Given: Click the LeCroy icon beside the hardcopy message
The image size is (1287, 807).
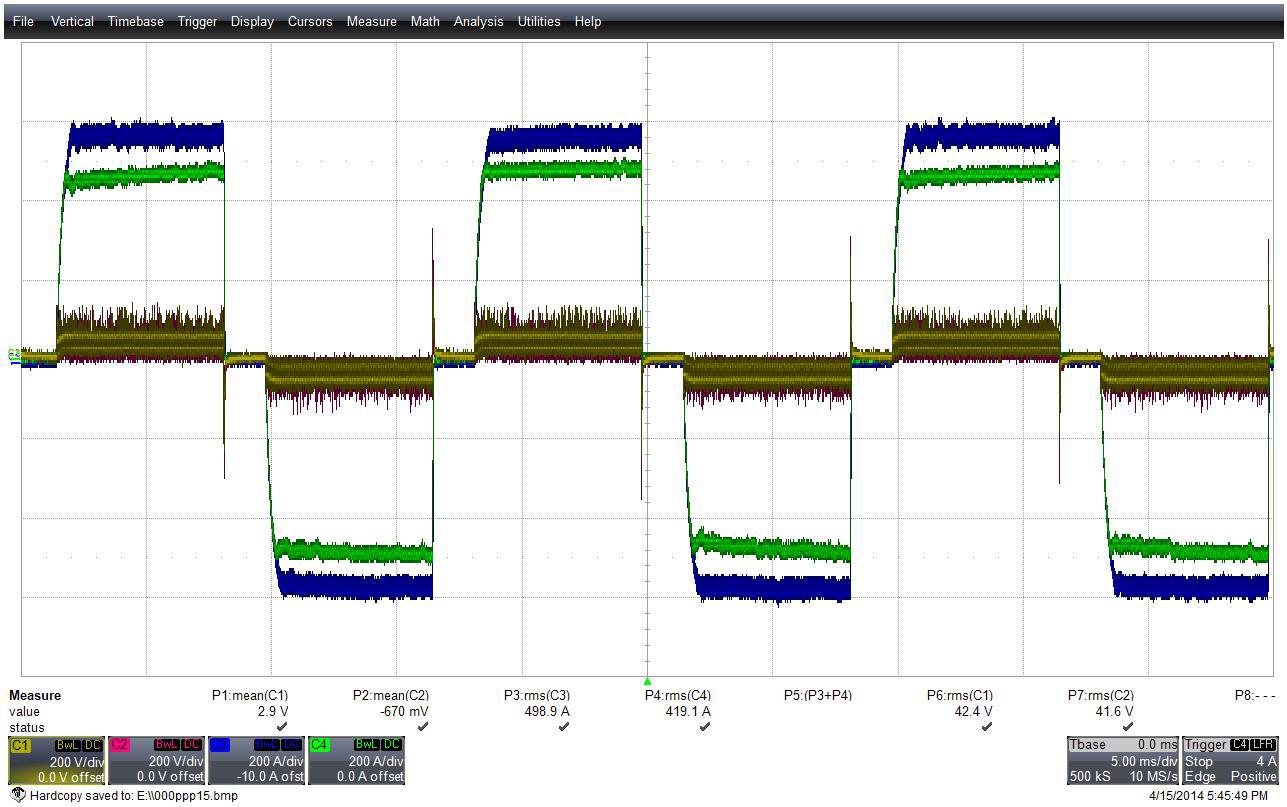Looking at the screenshot, I should click(x=17, y=795).
